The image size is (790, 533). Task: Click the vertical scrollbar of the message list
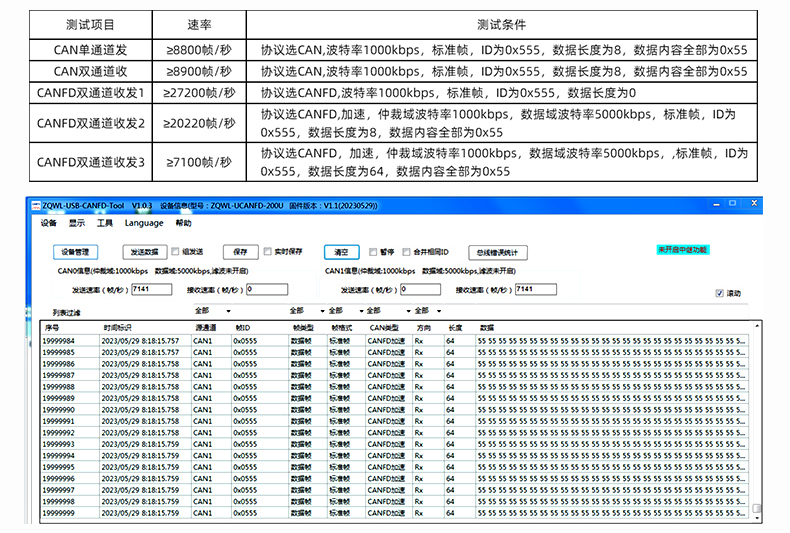pos(756,420)
